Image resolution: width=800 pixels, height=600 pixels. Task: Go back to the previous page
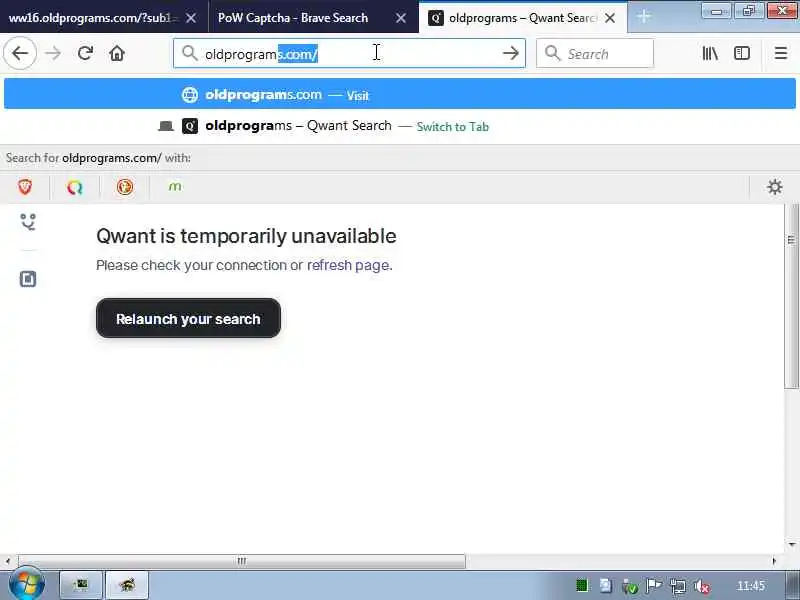tap(20, 53)
